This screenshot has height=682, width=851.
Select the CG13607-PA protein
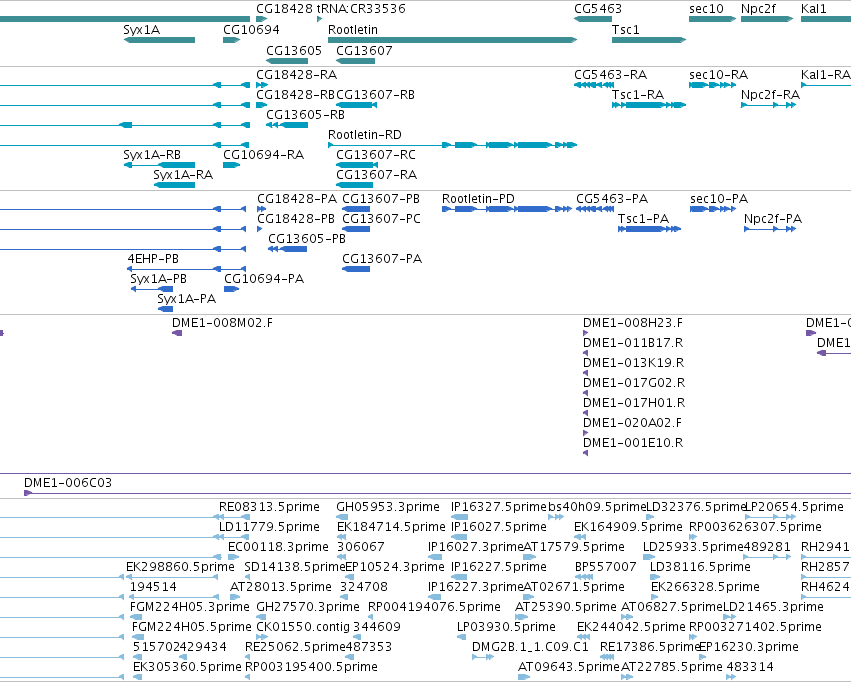pyautogui.click(x=355, y=269)
